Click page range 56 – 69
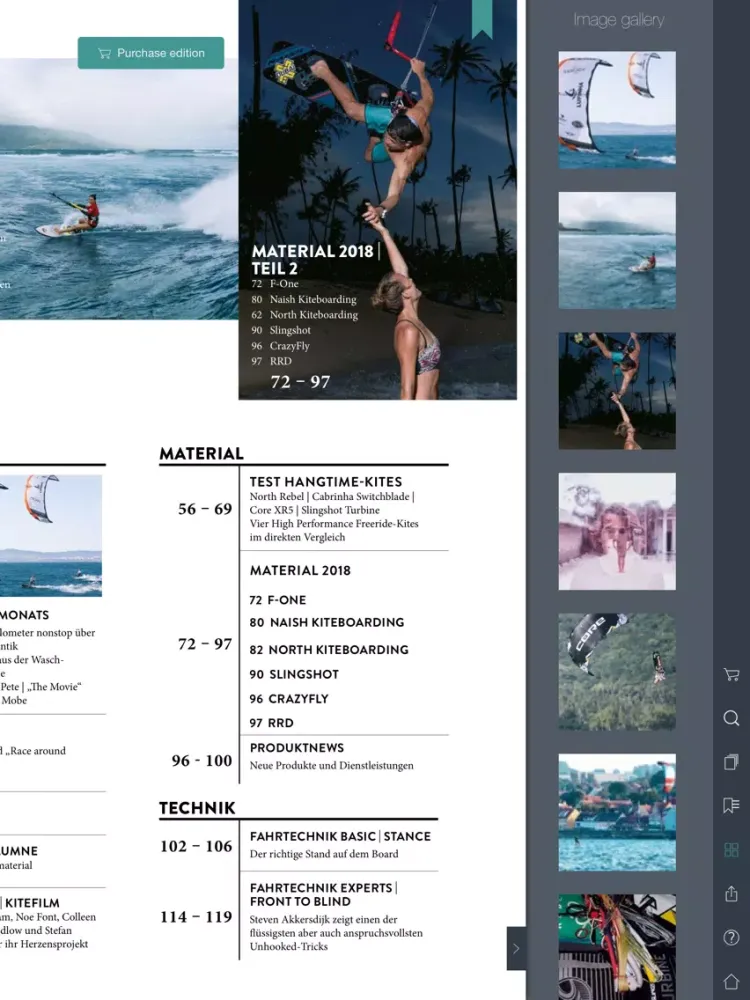 (x=205, y=509)
